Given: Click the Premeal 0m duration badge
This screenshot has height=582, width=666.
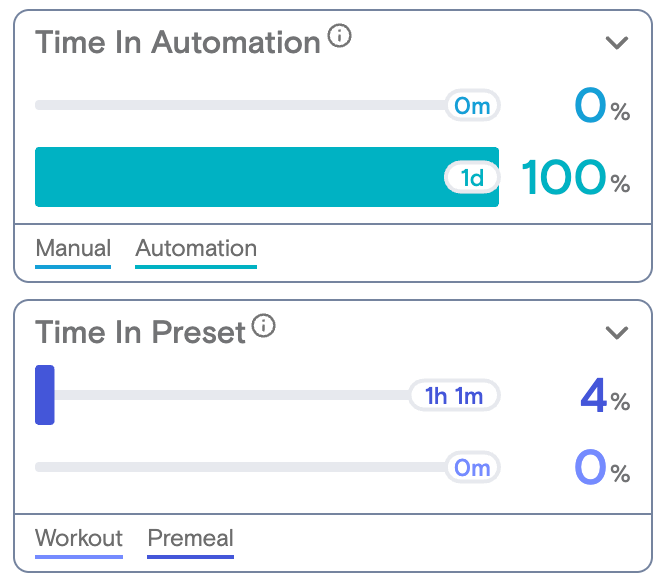Looking at the screenshot, I should coord(472,467).
